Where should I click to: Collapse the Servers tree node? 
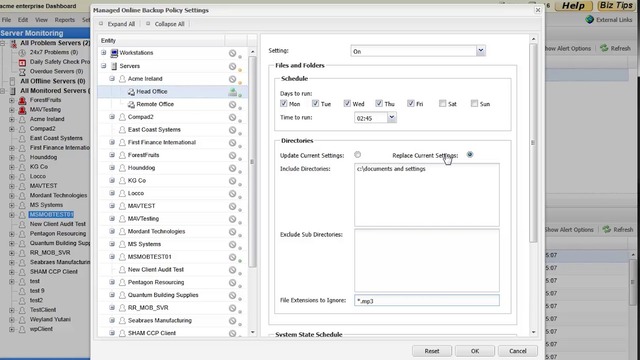104,66
